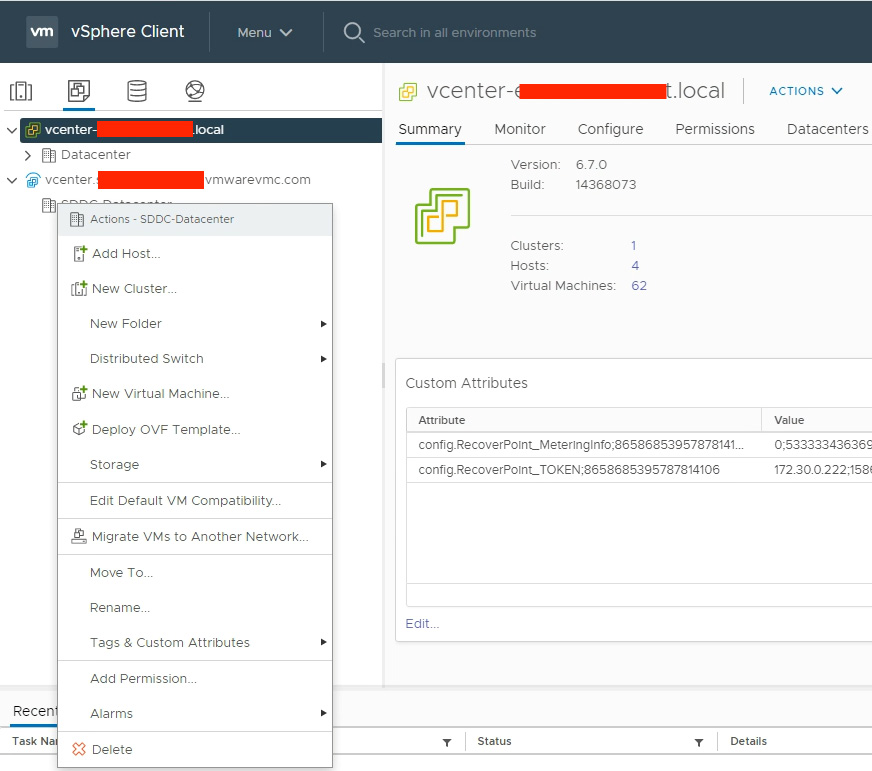This screenshot has height=771, width=872.
Task: Choose Deploy OVF Template... menu item
Action: click(x=195, y=429)
